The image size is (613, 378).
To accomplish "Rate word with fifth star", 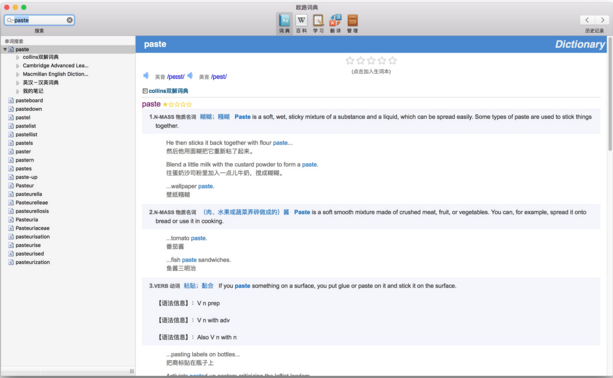I will click(393, 60).
